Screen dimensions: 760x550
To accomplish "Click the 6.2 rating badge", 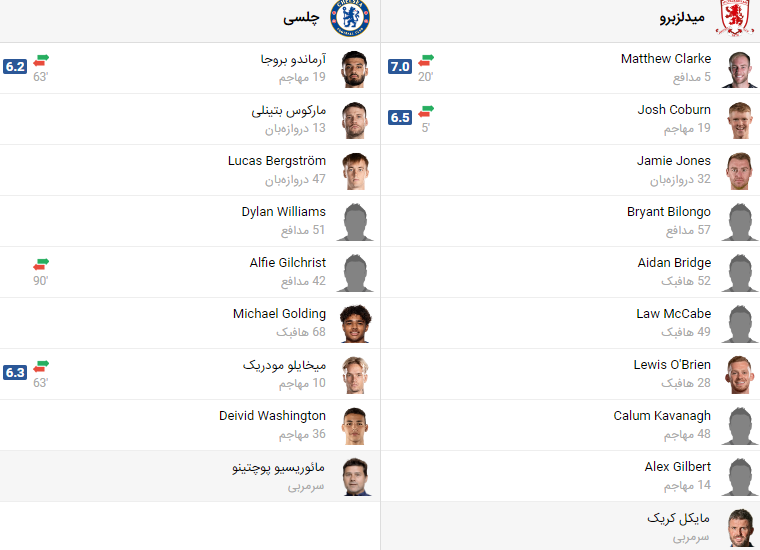I will [15, 66].
